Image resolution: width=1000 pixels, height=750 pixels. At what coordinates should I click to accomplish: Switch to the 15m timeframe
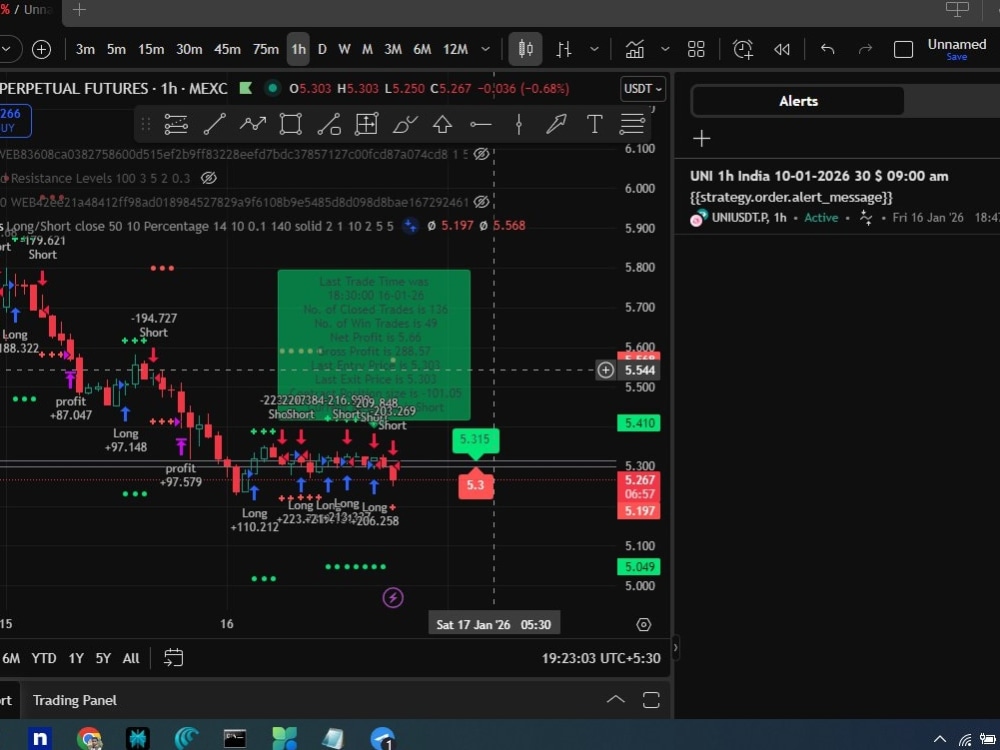pyautogui.click(x=151, y=49)
